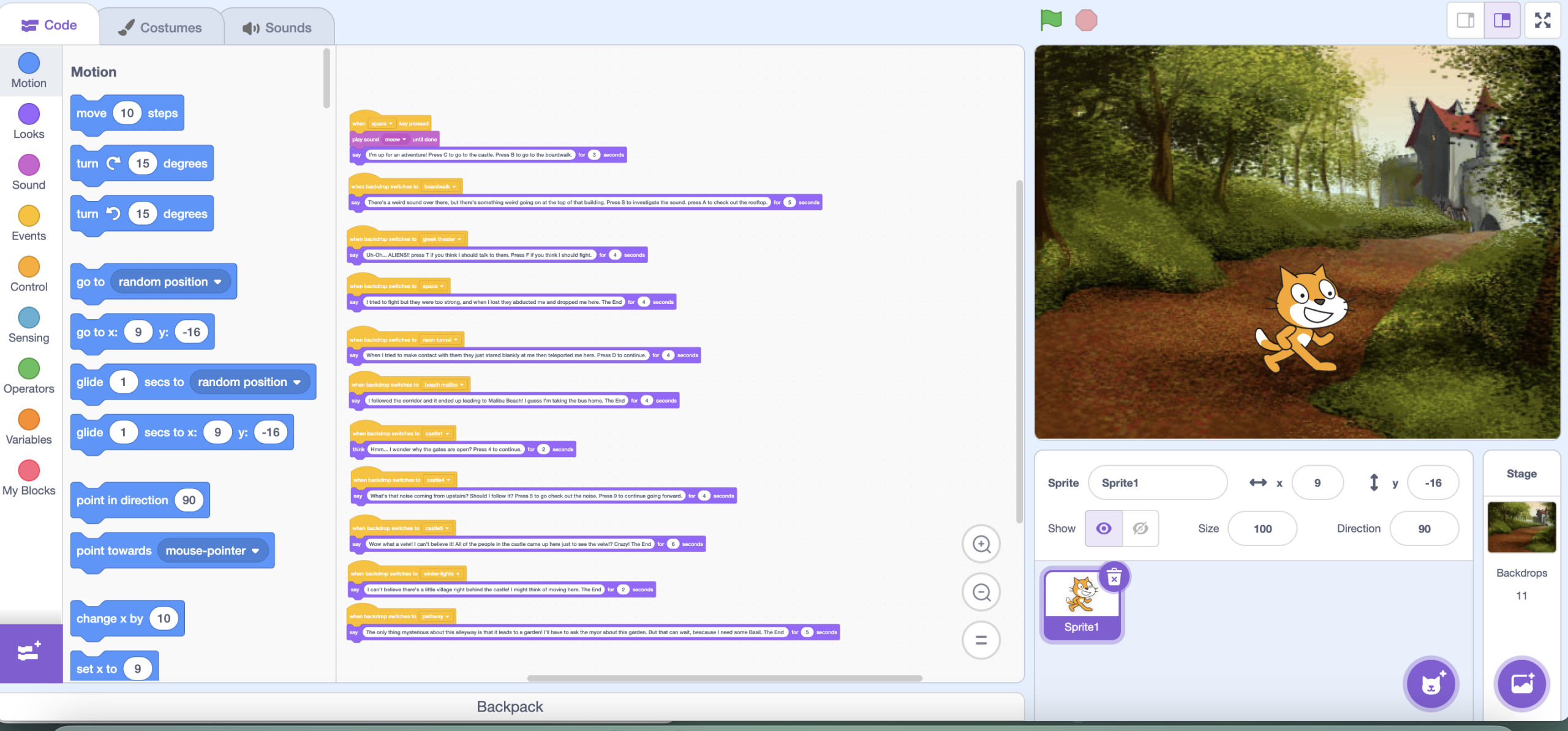Image resolution: width=1568 pixels, height=731 pixels.
Task: Select the Stage backdrop thumbnail
Action: (x=1521, y=527)
